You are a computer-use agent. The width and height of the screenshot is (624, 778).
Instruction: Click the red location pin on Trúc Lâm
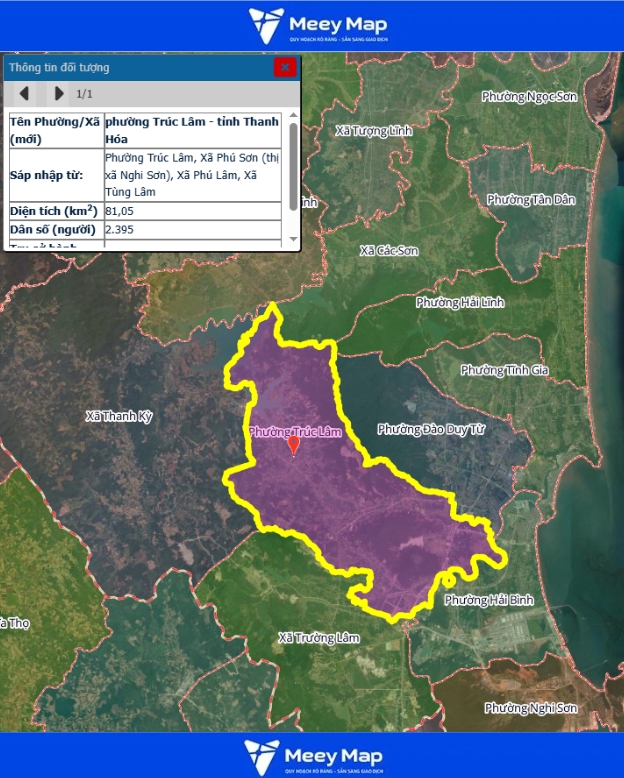tap(293, 445)
